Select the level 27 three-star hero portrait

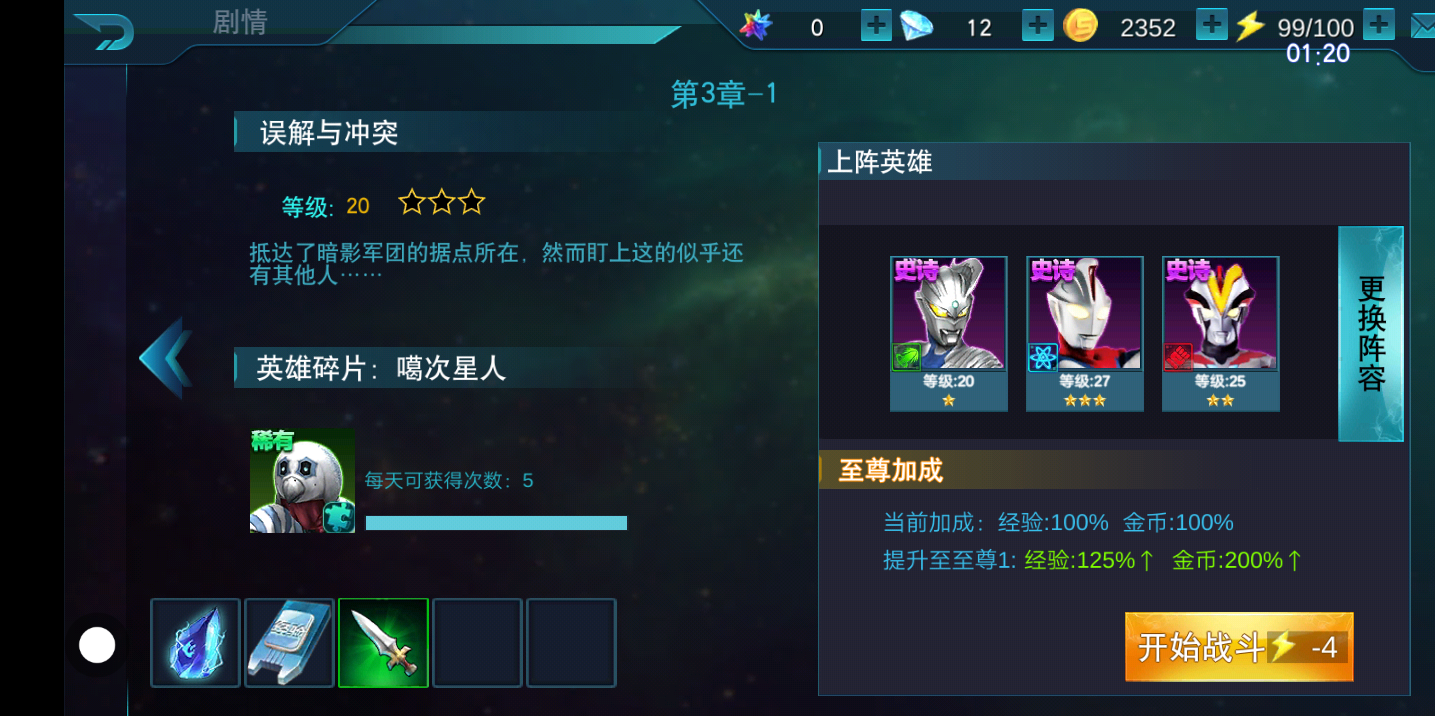point(1085,334)
